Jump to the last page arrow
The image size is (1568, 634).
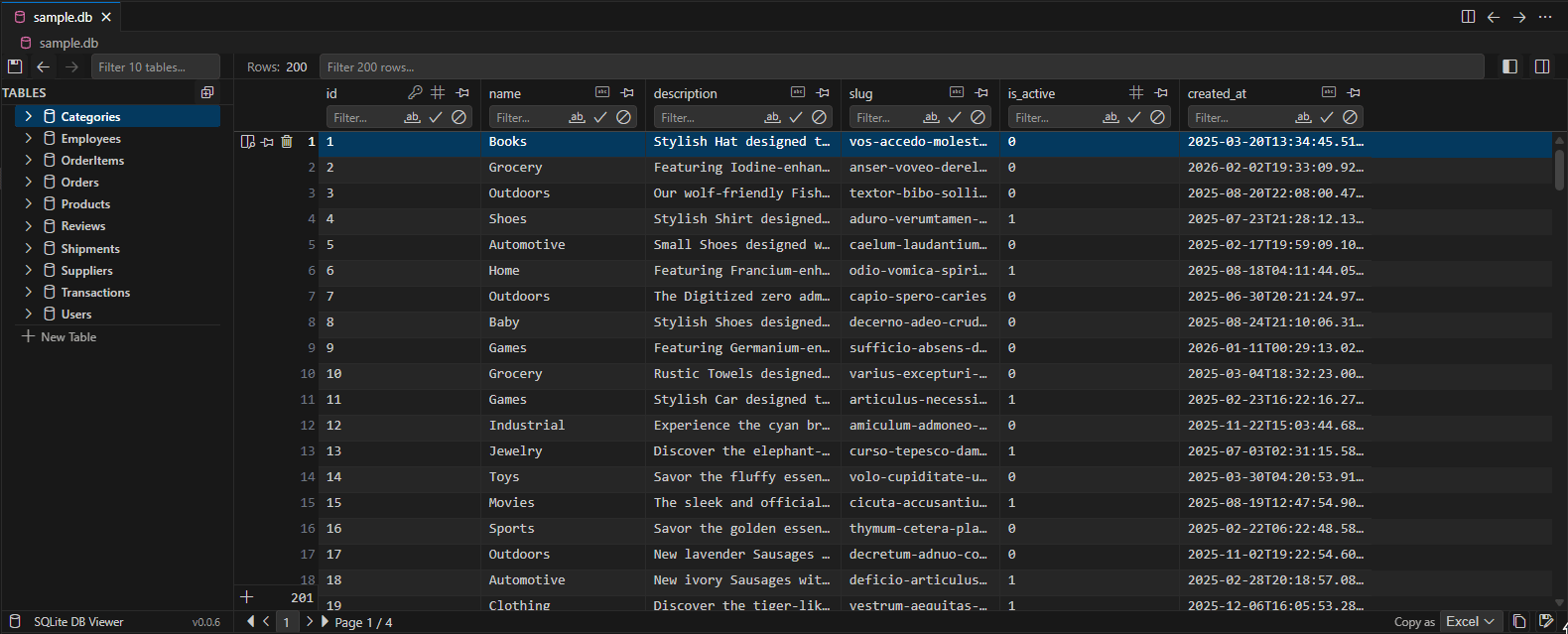tap(325, 621)
